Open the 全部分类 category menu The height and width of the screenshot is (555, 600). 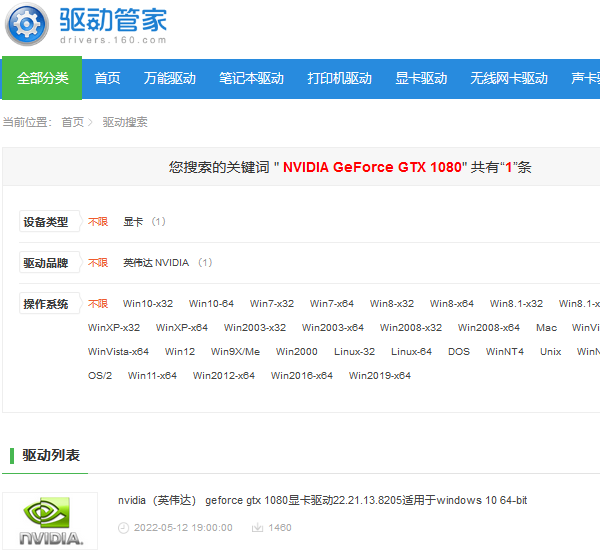tap(42, 78)
